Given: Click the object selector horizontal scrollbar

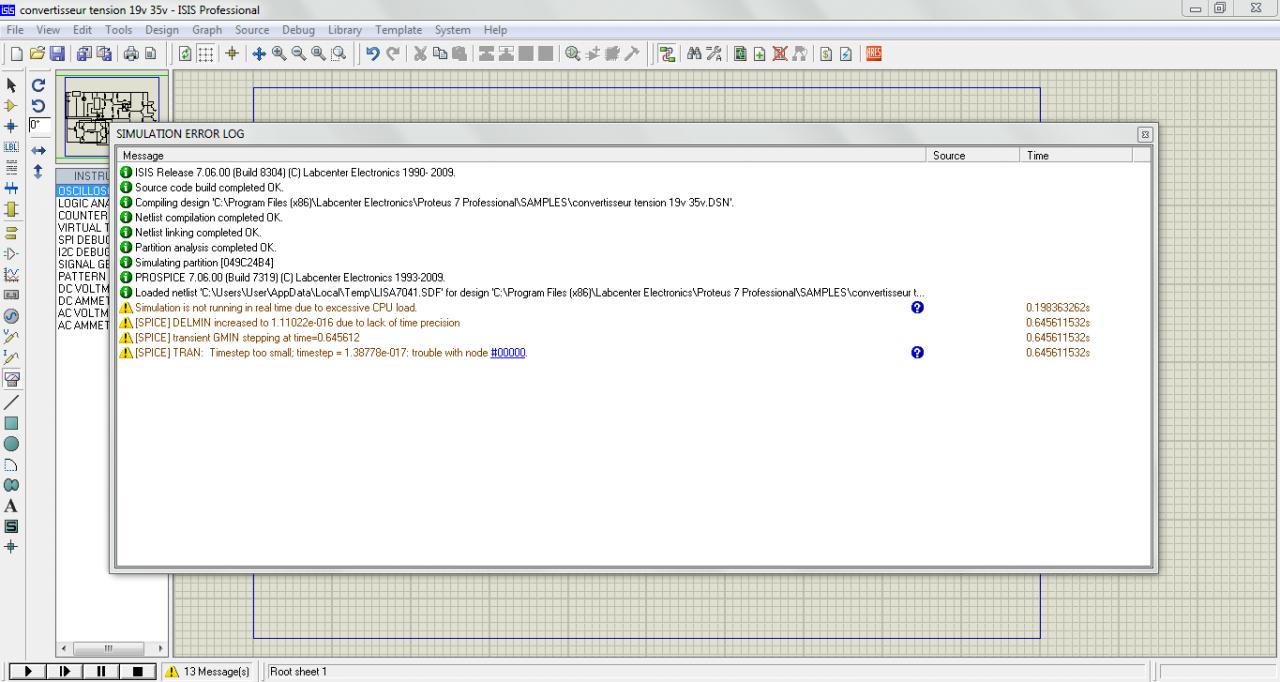Looking at the screenshot, I should click(111, 649).
